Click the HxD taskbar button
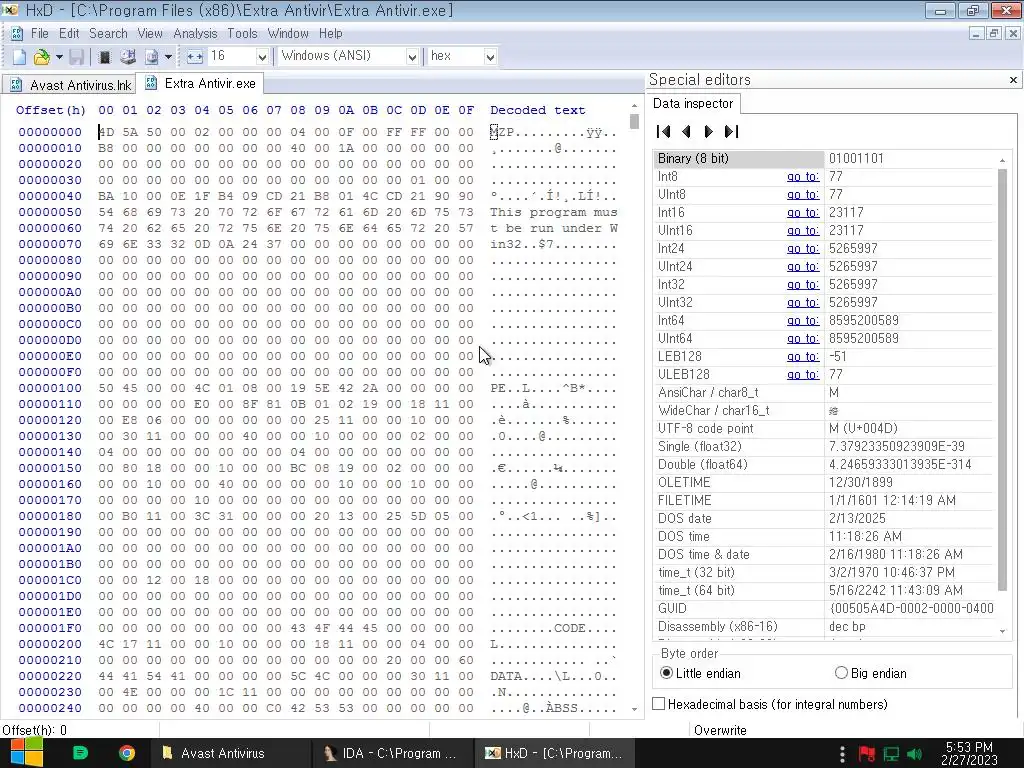Viewport: 1024px width, 768px height. pyautogui.click(x=552, y=753)
